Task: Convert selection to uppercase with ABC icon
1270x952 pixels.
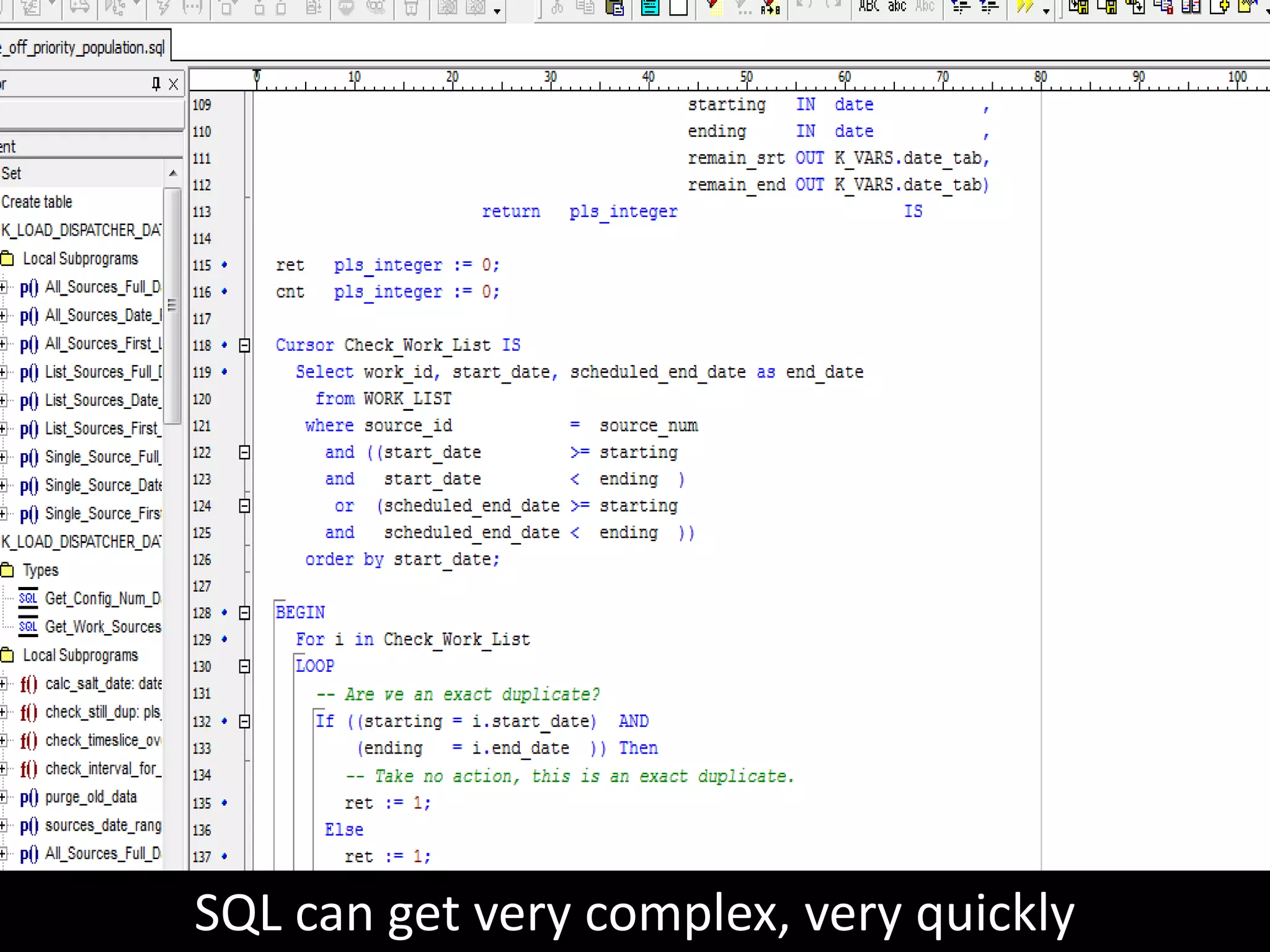Action: (869, 7)
